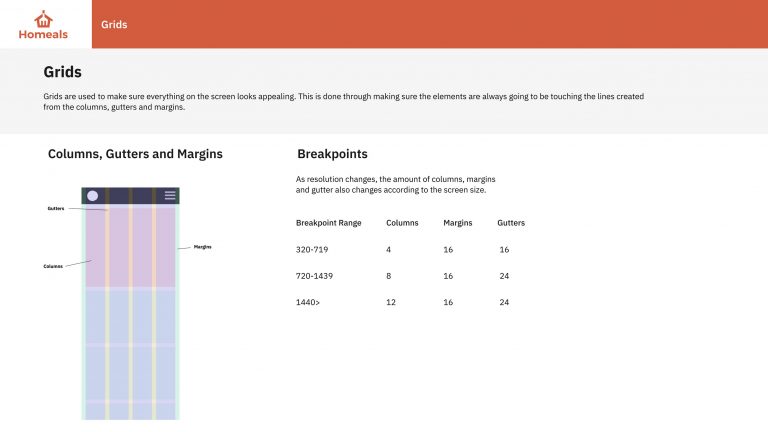Select the 320-719 breakpoint row
The width and height of the screenshot is (768, 432).
pyautogui.click(x=403, y=250)
